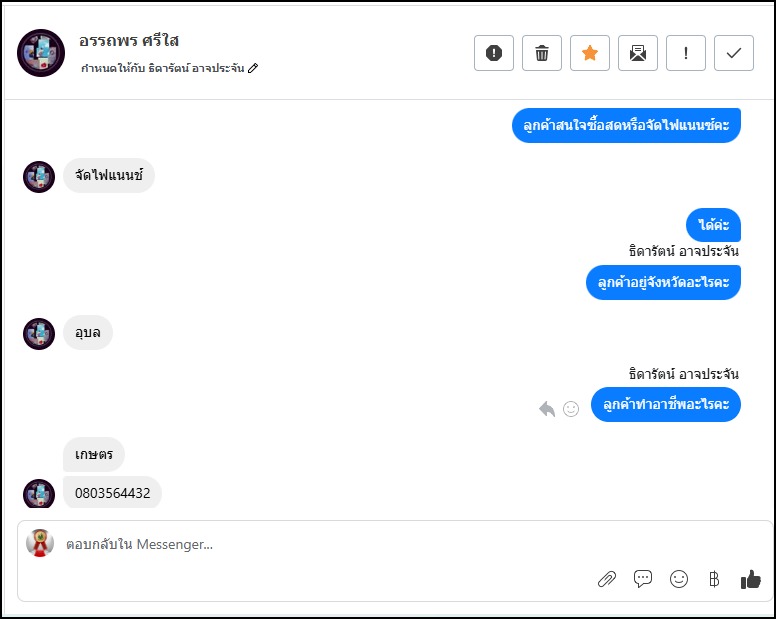Click the exclamation mark priority button
The image size is (776, 619).
(x=686, y=54)
